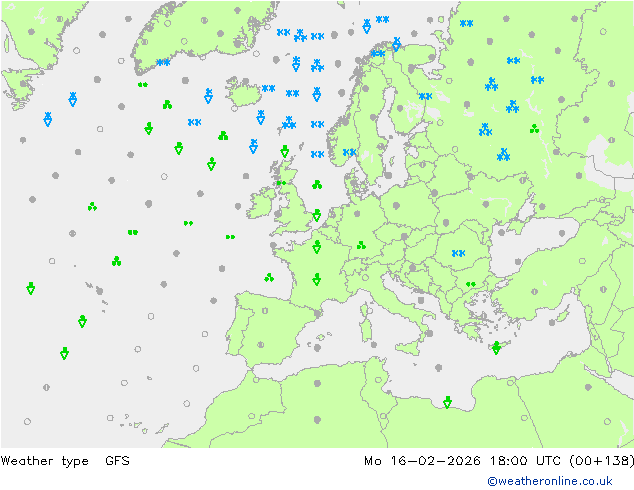Click the snow symbol over Romania
634x490 pixels.
(x=458, y=253)
